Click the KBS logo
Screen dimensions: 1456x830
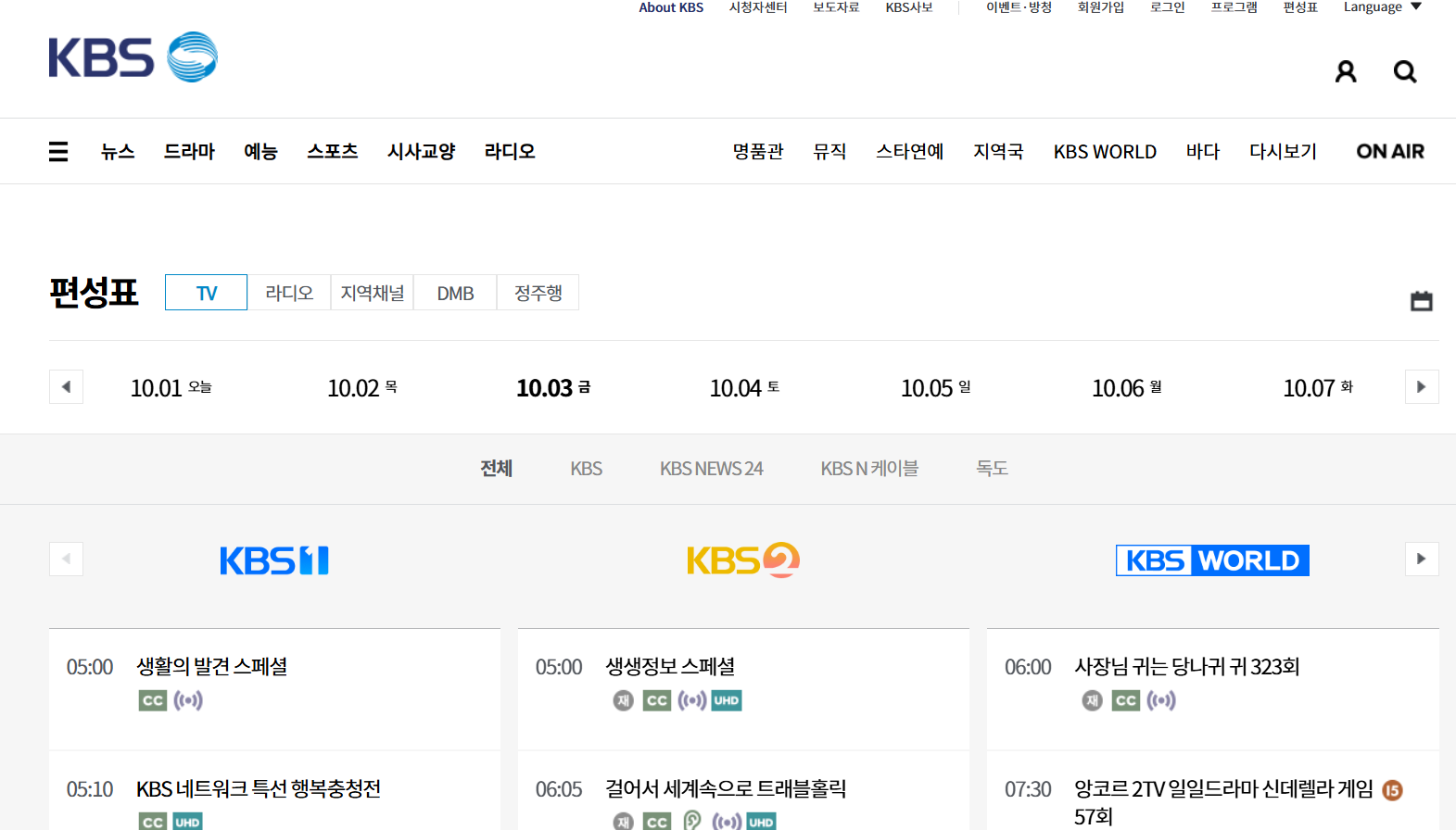133,57
